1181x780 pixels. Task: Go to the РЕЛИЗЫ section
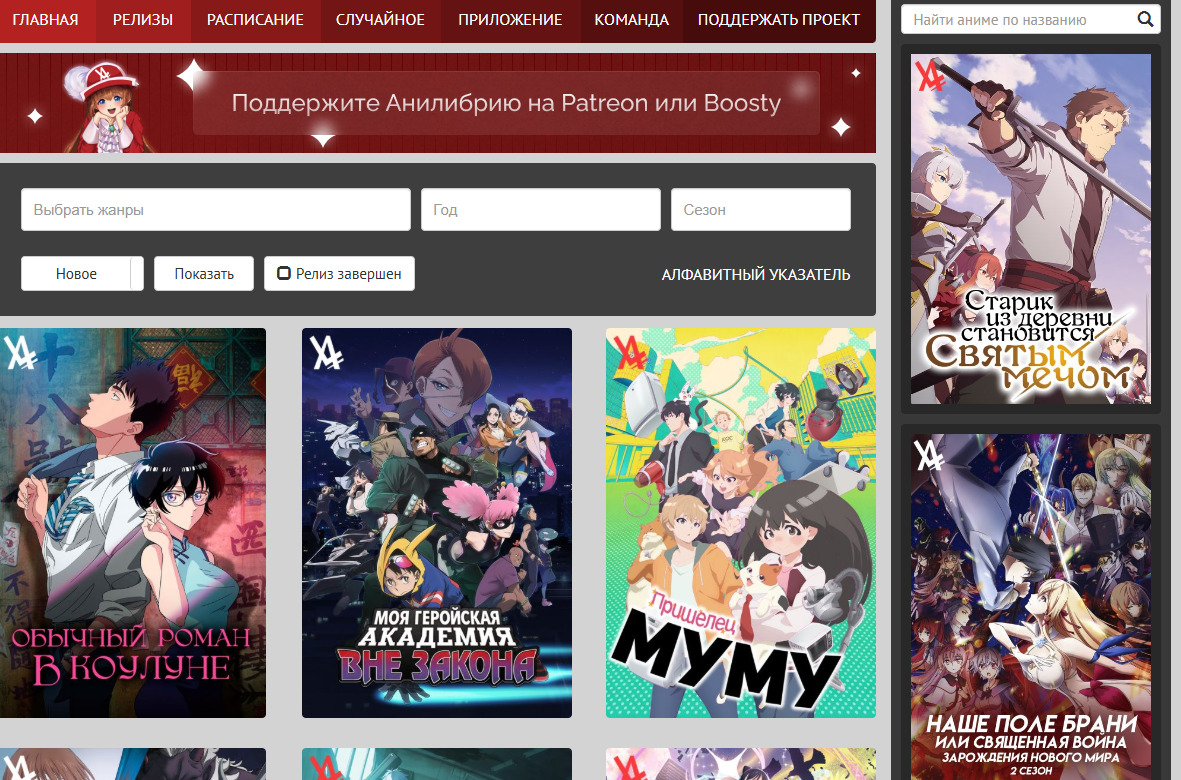pos(142,20)
